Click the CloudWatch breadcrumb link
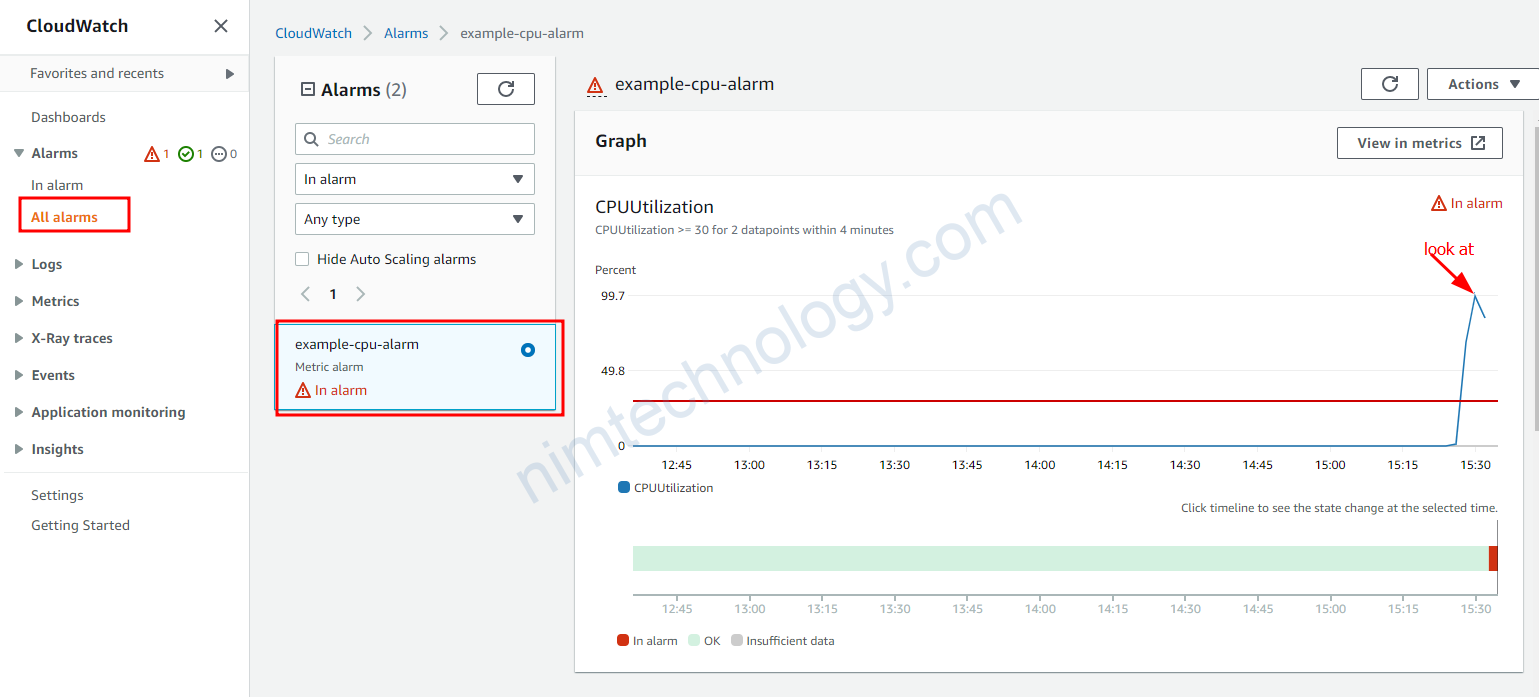Viewport: 1539px width, 697px height. click(x=314, y=33)
